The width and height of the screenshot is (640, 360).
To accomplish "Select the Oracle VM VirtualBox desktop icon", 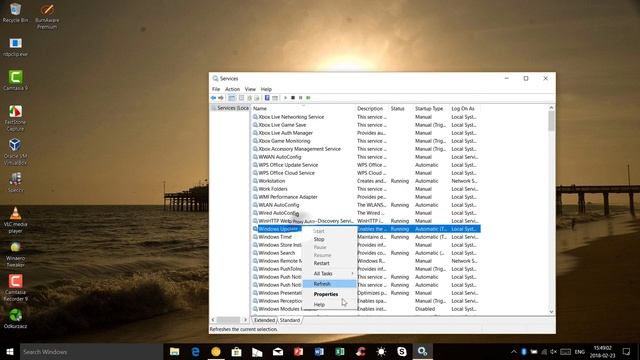I will [16, 152].
